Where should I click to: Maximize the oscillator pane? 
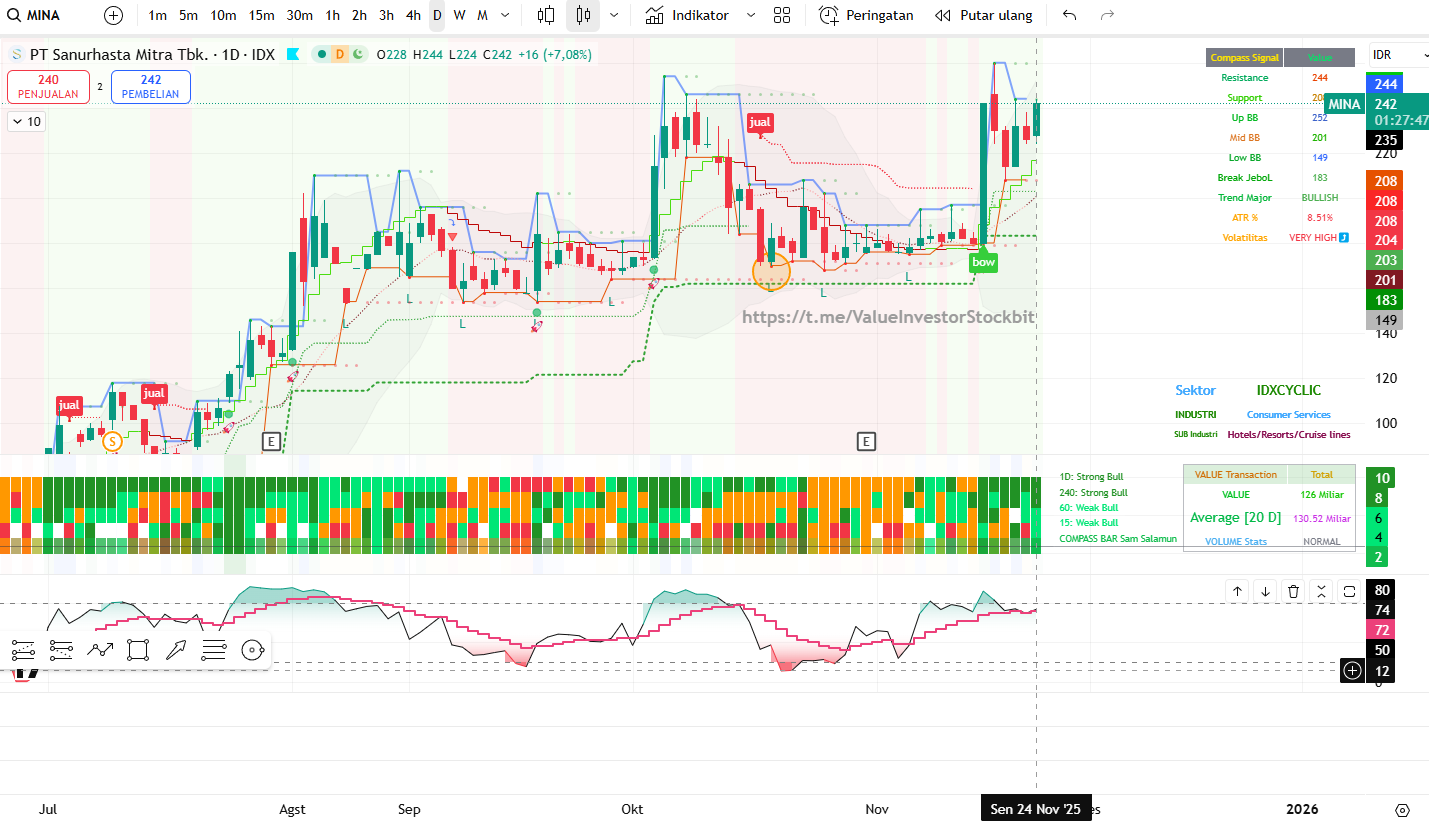1350,591
